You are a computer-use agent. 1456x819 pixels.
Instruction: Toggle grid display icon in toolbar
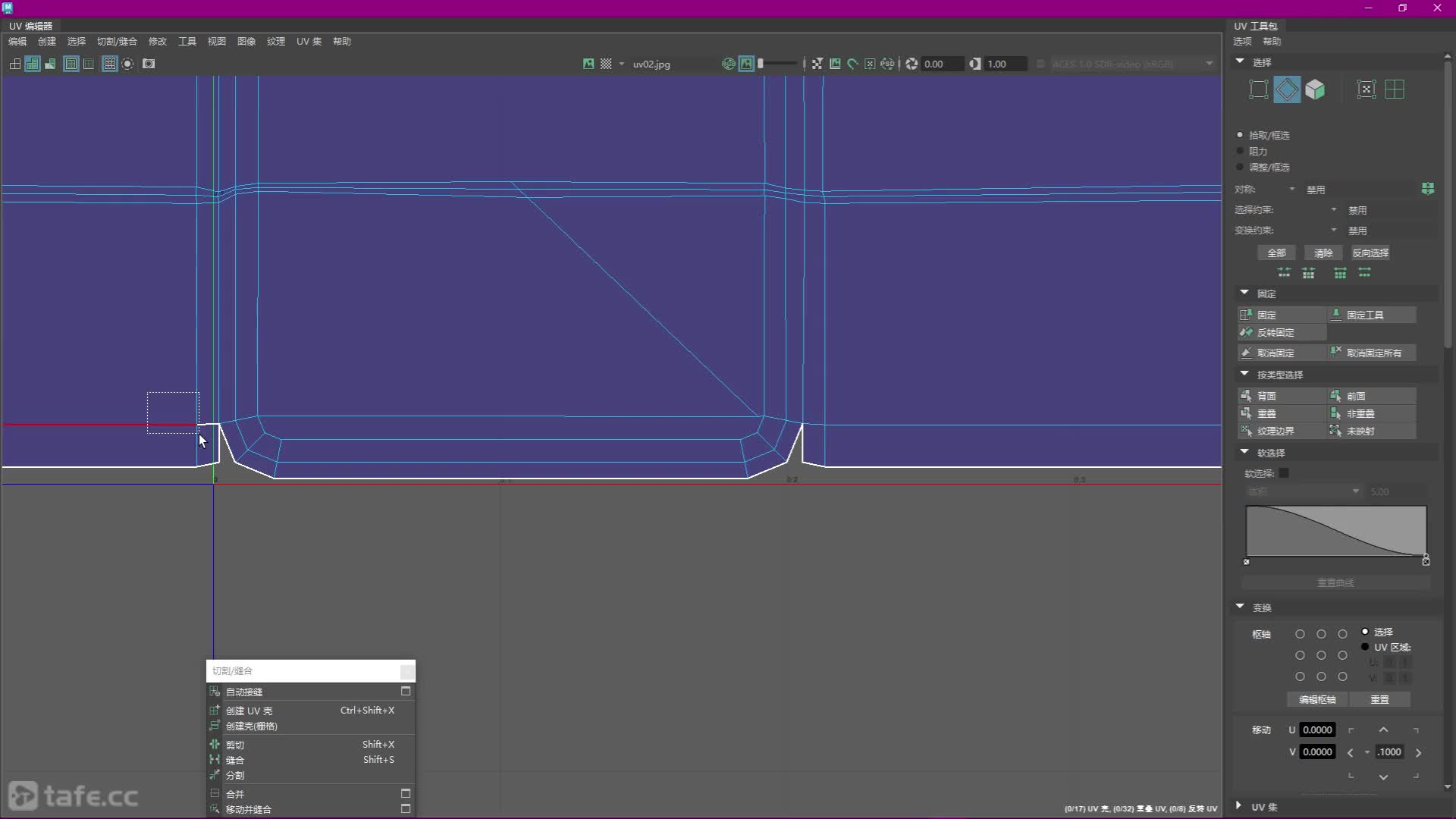point(109,64)
